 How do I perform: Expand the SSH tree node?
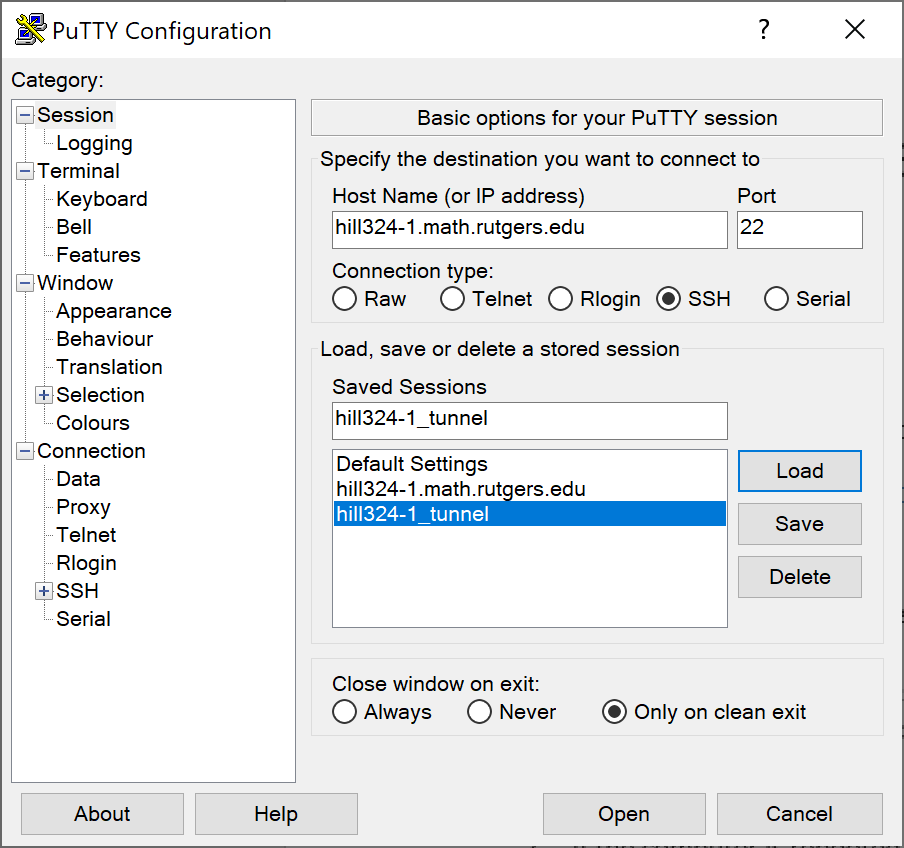[44, 591]
